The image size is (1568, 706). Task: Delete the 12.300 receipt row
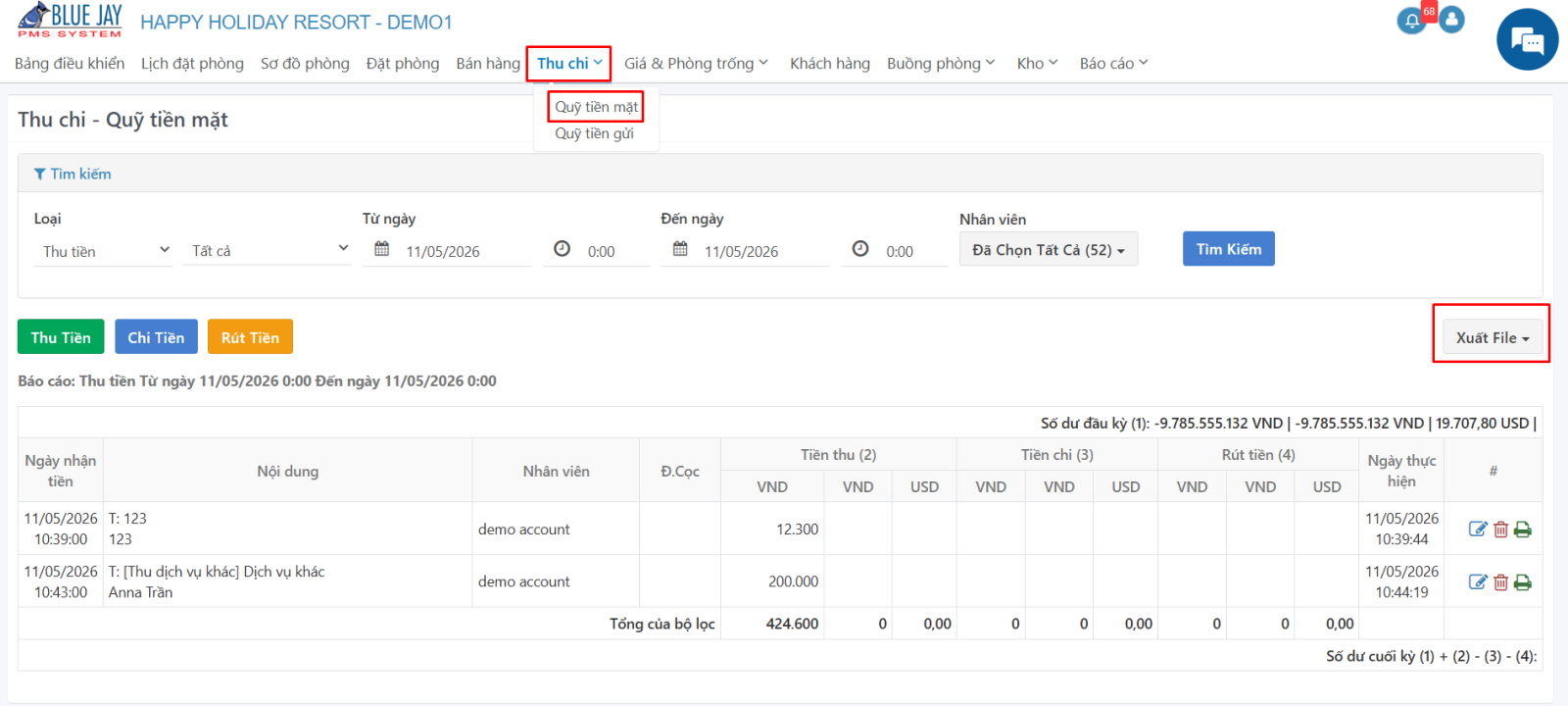click(1500, 529)
